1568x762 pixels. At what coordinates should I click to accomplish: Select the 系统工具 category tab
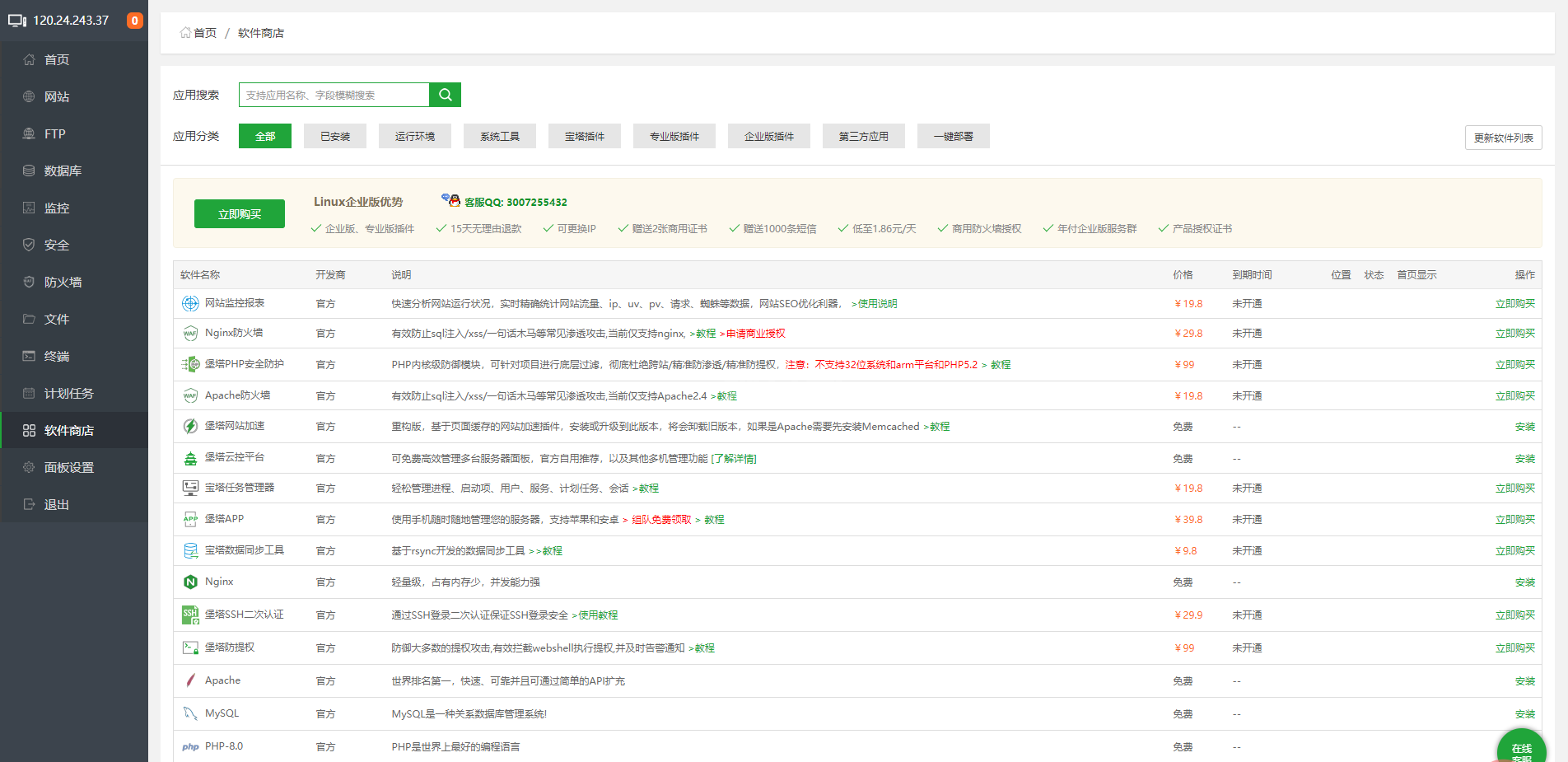[x=500, y=136]
